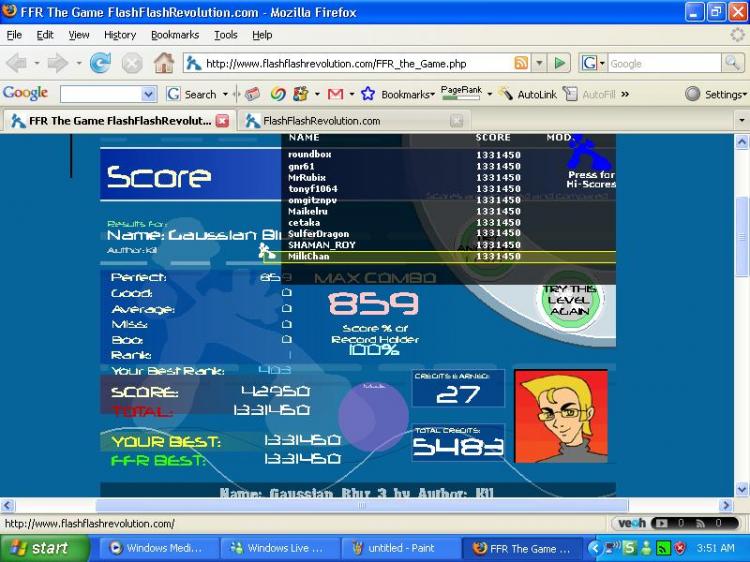This screenshot has width=750, height=562.
Task: Open the Tools menu
Action: pyautogui.click(x=225, y=35)
